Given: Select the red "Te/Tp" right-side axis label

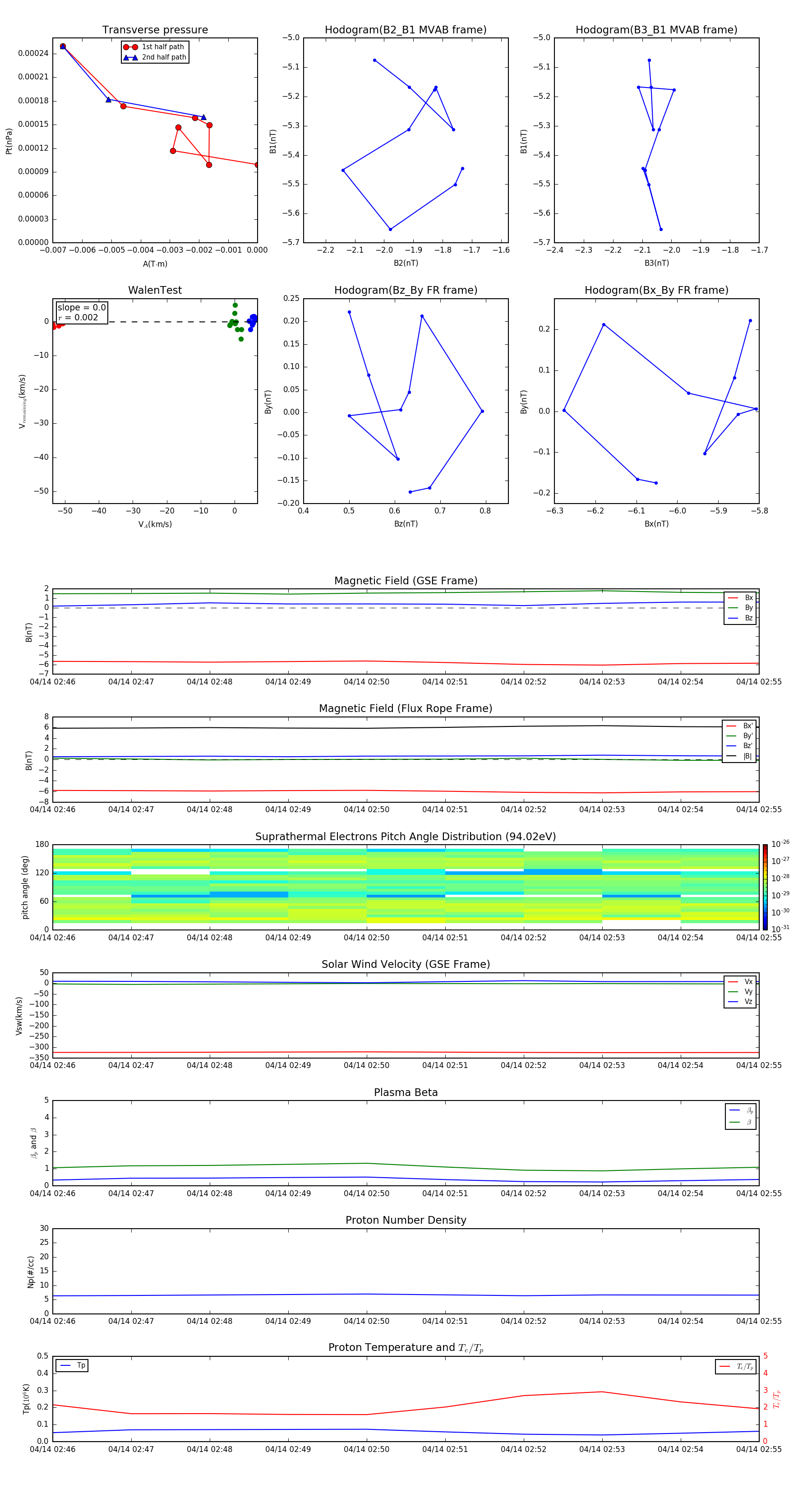Looking at the screenshot, I should coord(777,1399).
